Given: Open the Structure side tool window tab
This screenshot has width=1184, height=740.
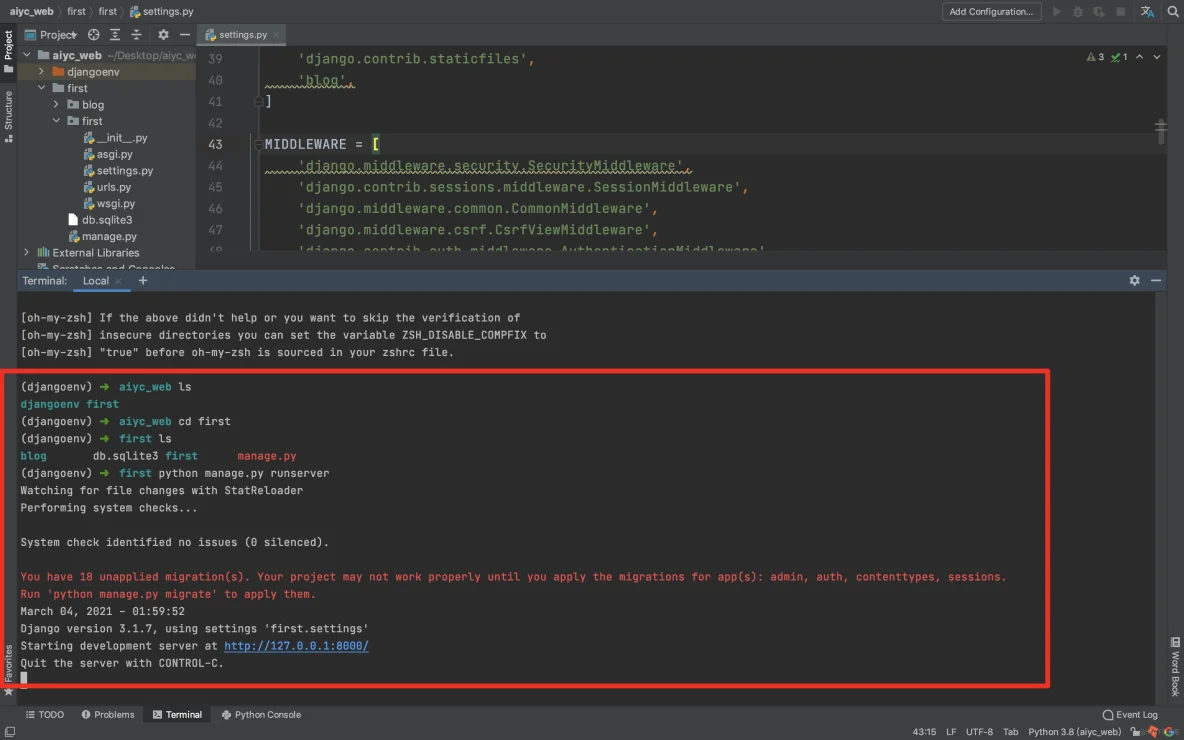Looking at the screenshot, I should [8, 116].
